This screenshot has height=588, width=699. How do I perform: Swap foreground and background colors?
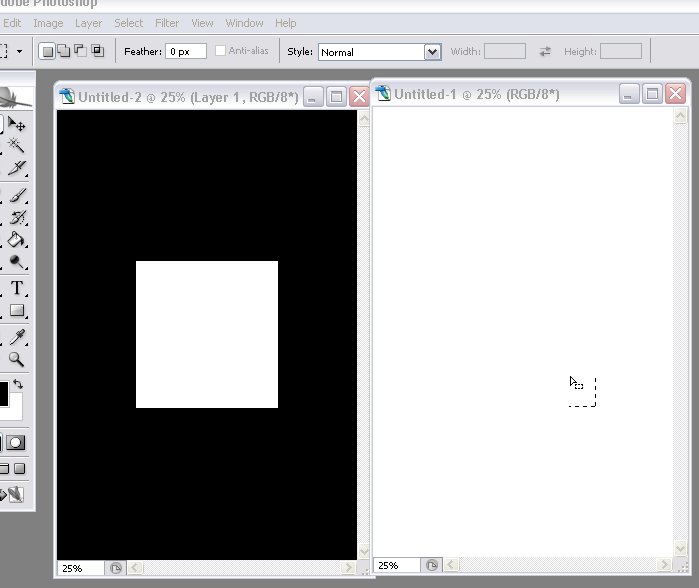point(17,384)
